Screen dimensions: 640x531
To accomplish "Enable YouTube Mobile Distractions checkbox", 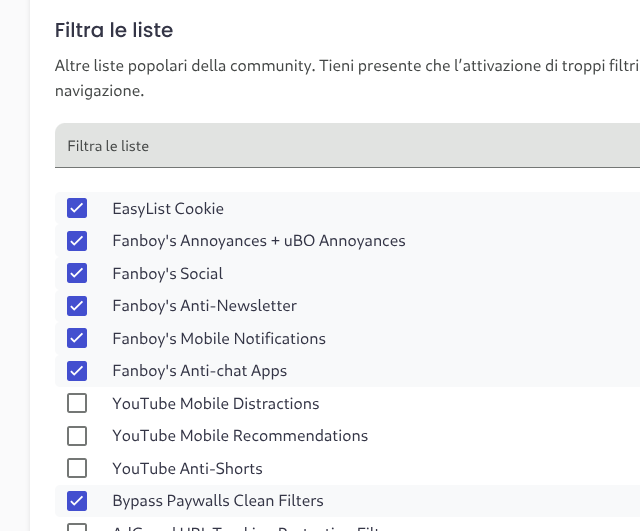I will pyautogui.click(x=77, y=403).
